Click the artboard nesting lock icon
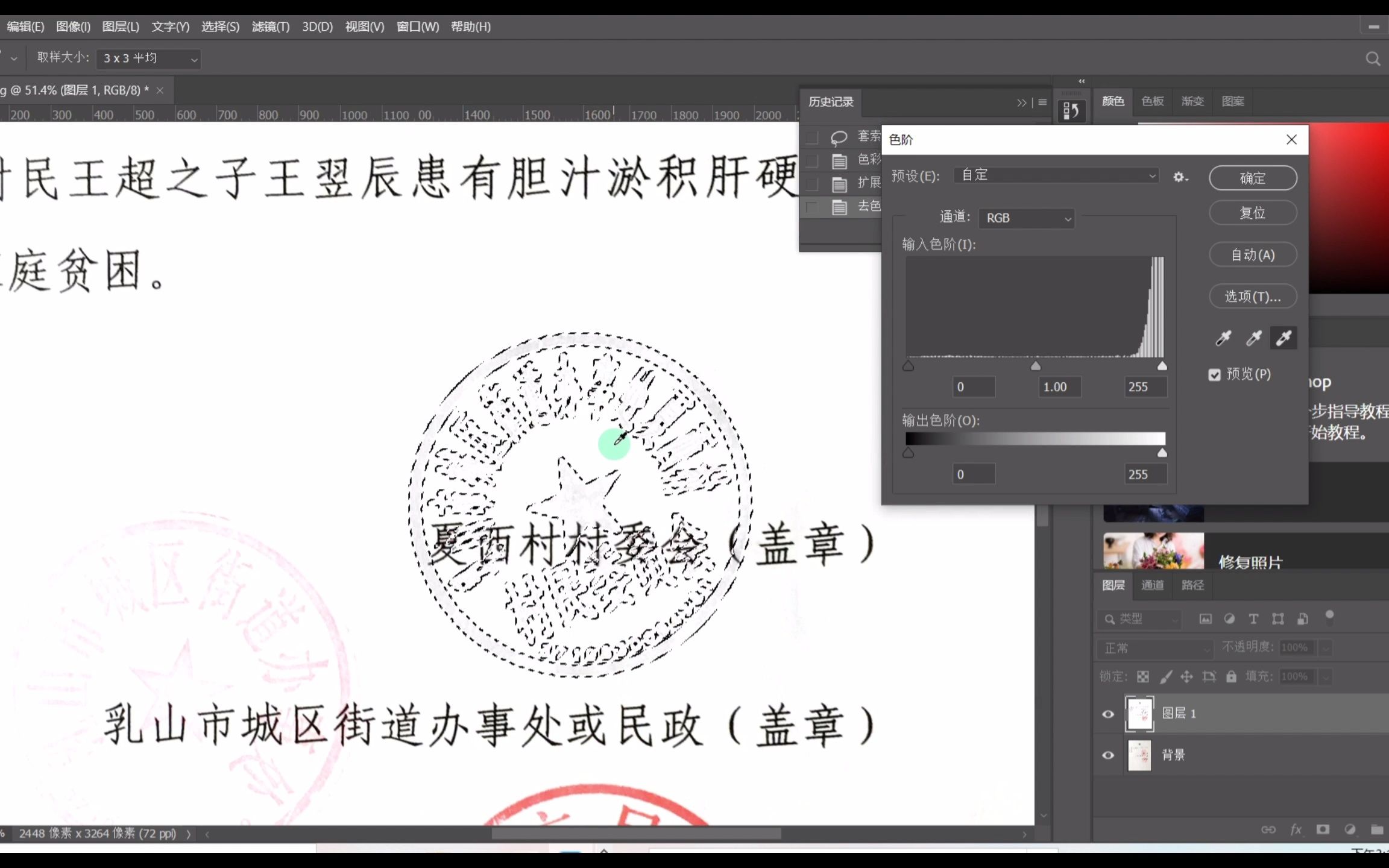The image size is (1389, 868). (x=1209, y=677)
